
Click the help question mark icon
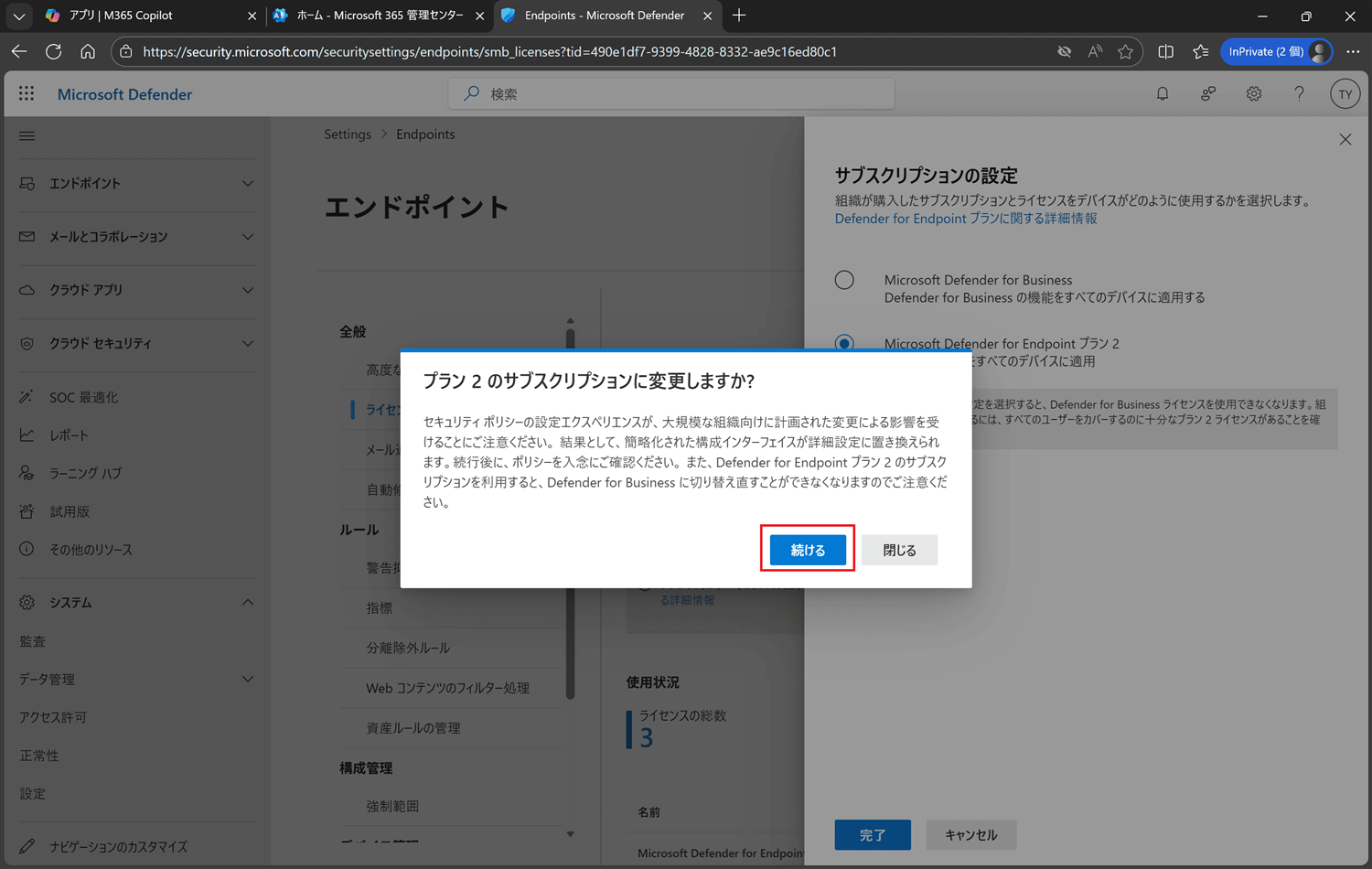[1299, 93]
